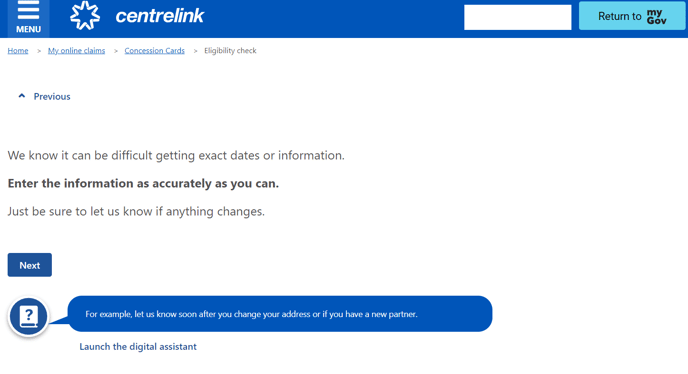
Task: Click the Eligibility check breadcrumb text
Action: point(230,51)
